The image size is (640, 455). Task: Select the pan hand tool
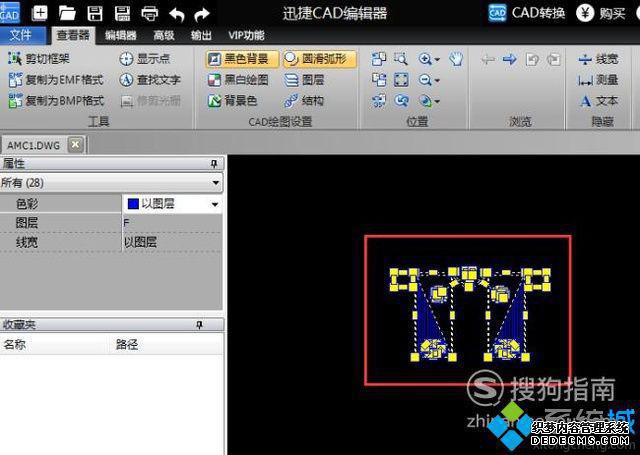[456, 59]
